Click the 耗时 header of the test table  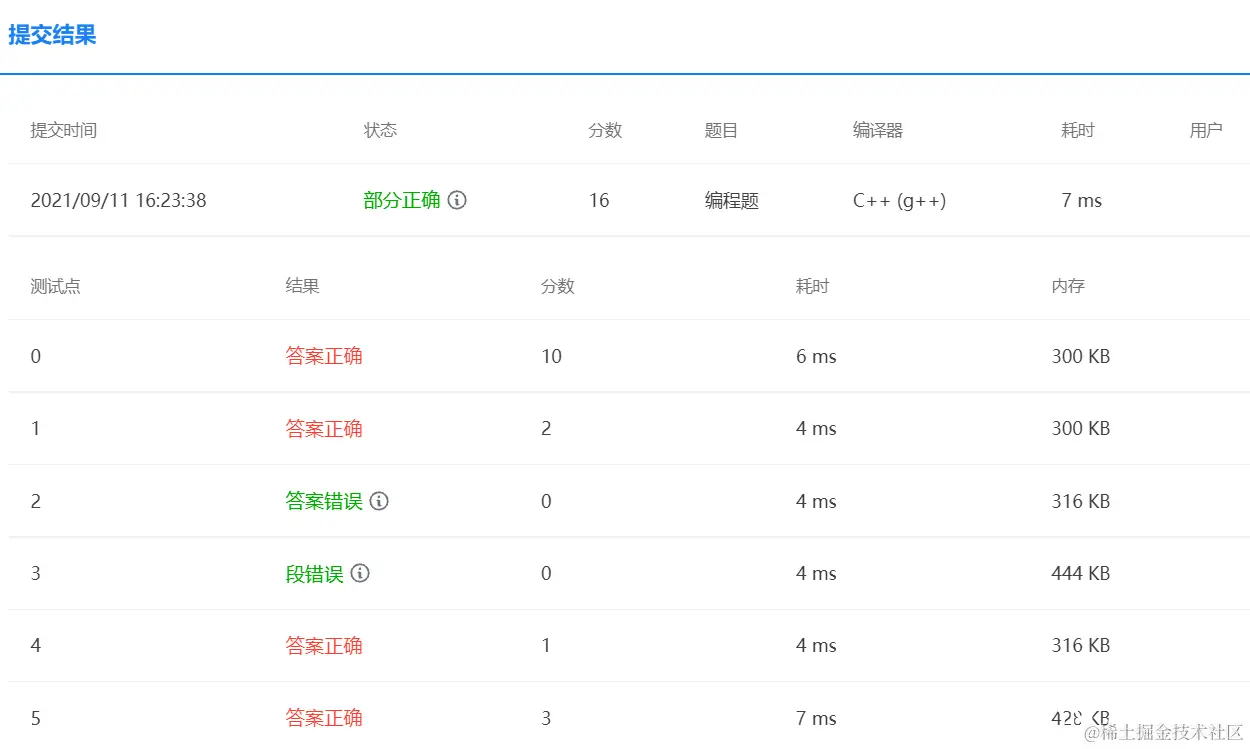812,286
